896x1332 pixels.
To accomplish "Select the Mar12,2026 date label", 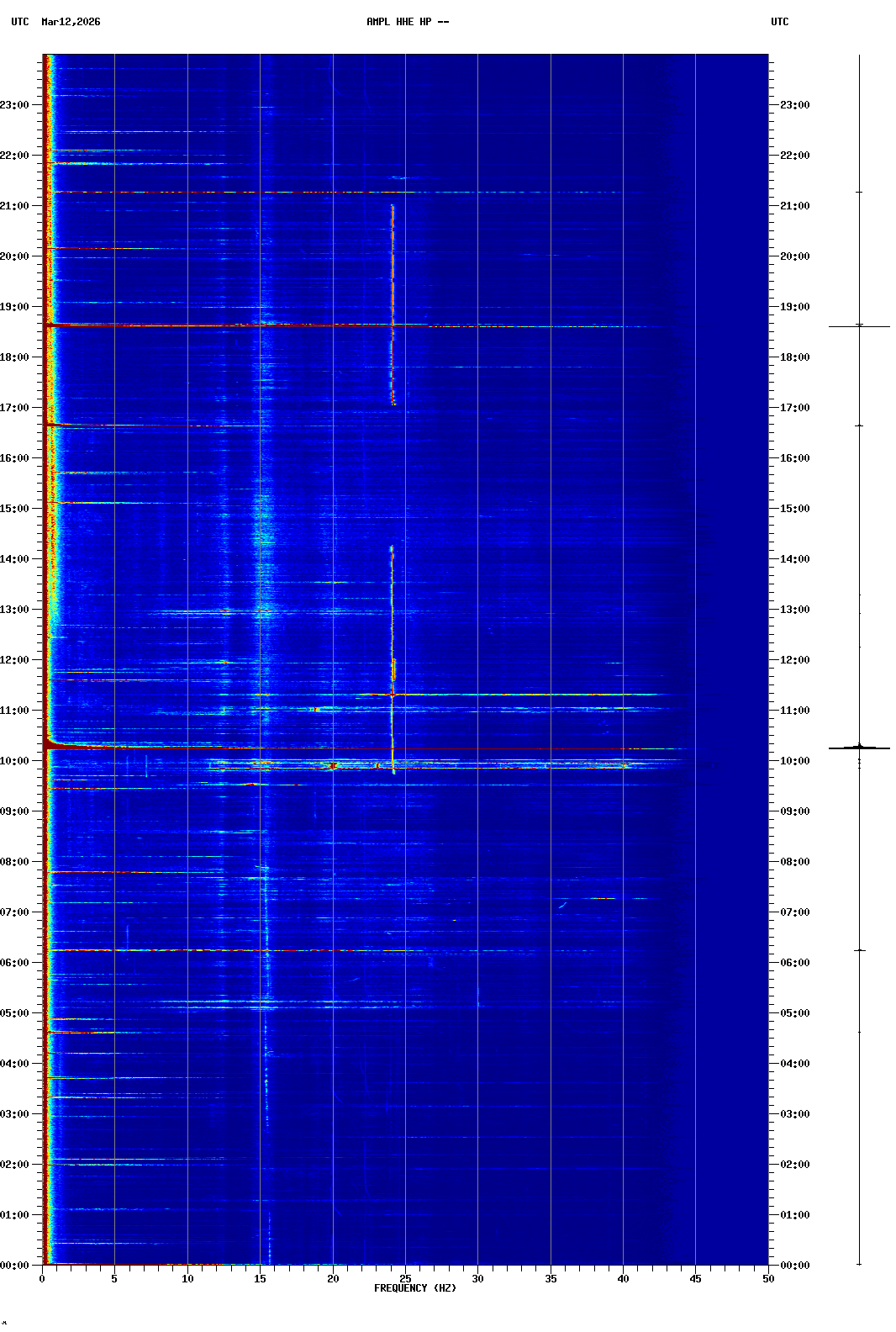I will coord(71,22).
